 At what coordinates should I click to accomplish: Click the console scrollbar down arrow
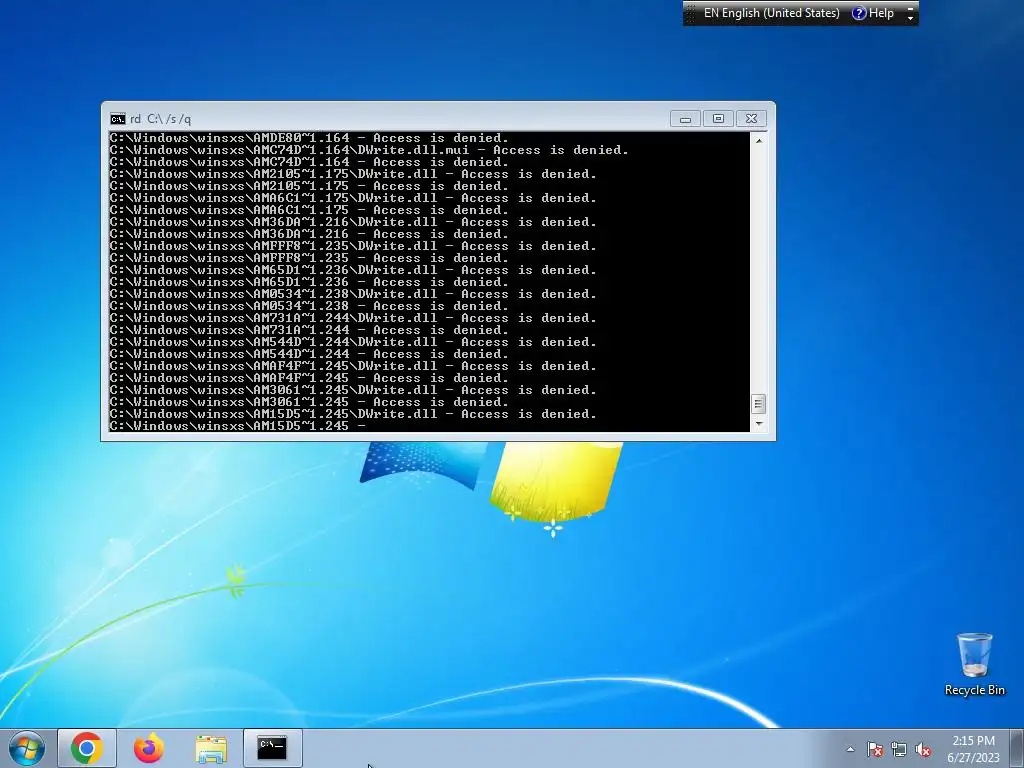coord(758,423)
